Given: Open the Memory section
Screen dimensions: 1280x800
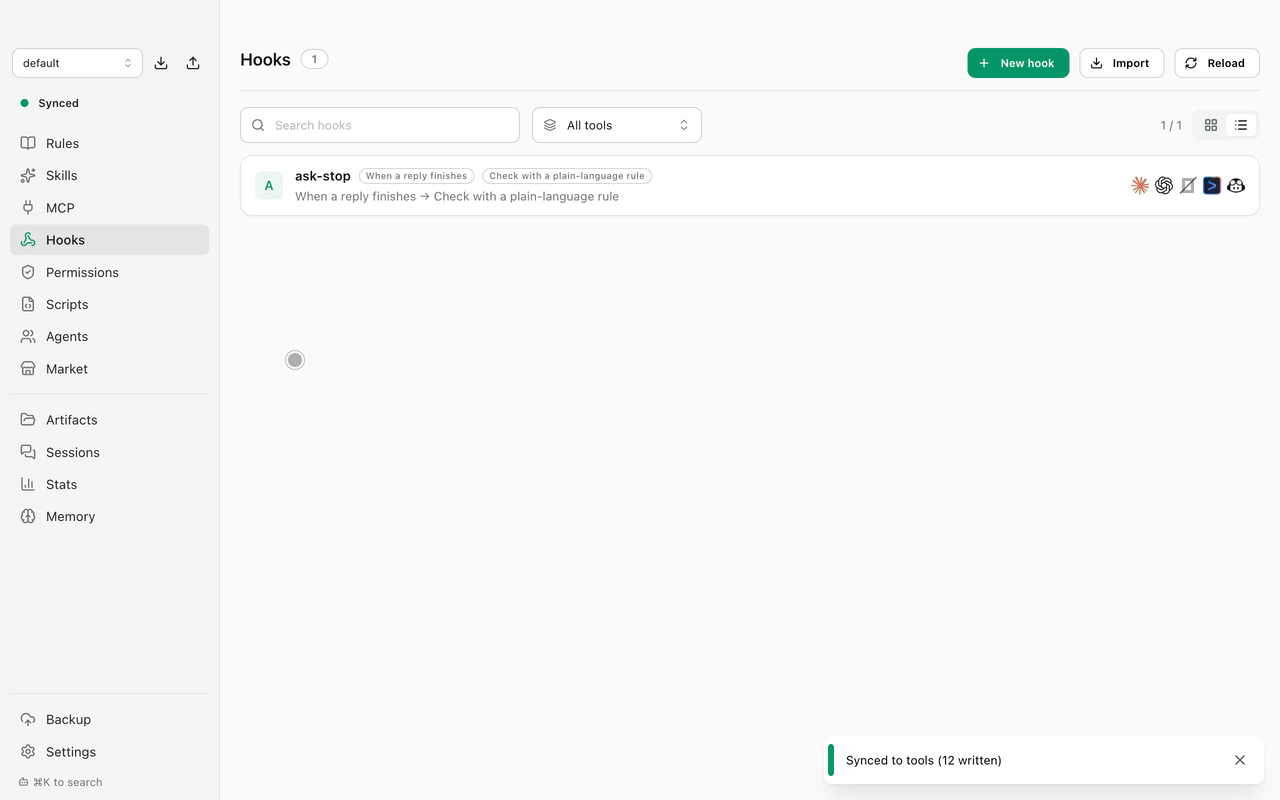Looking at the screenshot, I should click(109, 516).
